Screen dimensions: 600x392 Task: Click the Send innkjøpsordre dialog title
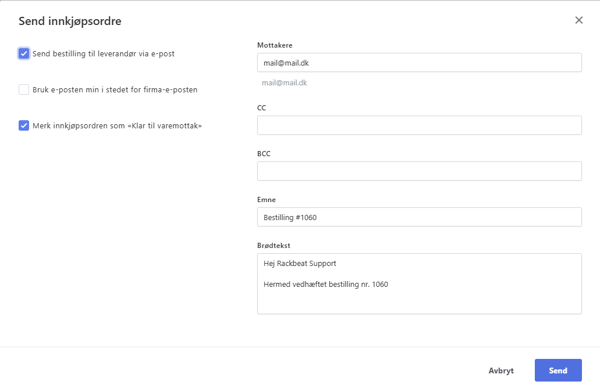70,21
